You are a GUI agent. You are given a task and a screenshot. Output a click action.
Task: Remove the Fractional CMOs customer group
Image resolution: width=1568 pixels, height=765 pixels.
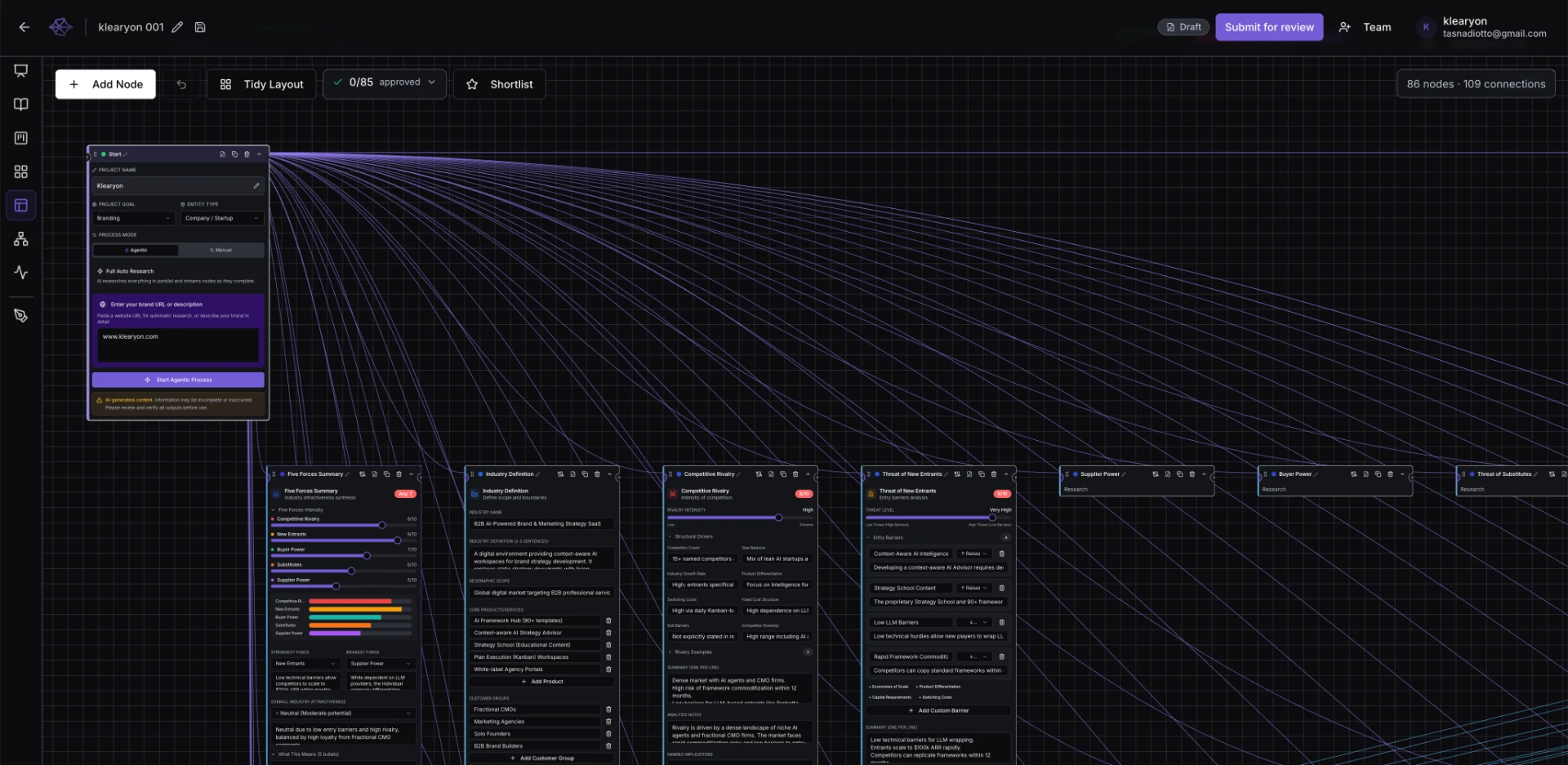tap(608, 709)
